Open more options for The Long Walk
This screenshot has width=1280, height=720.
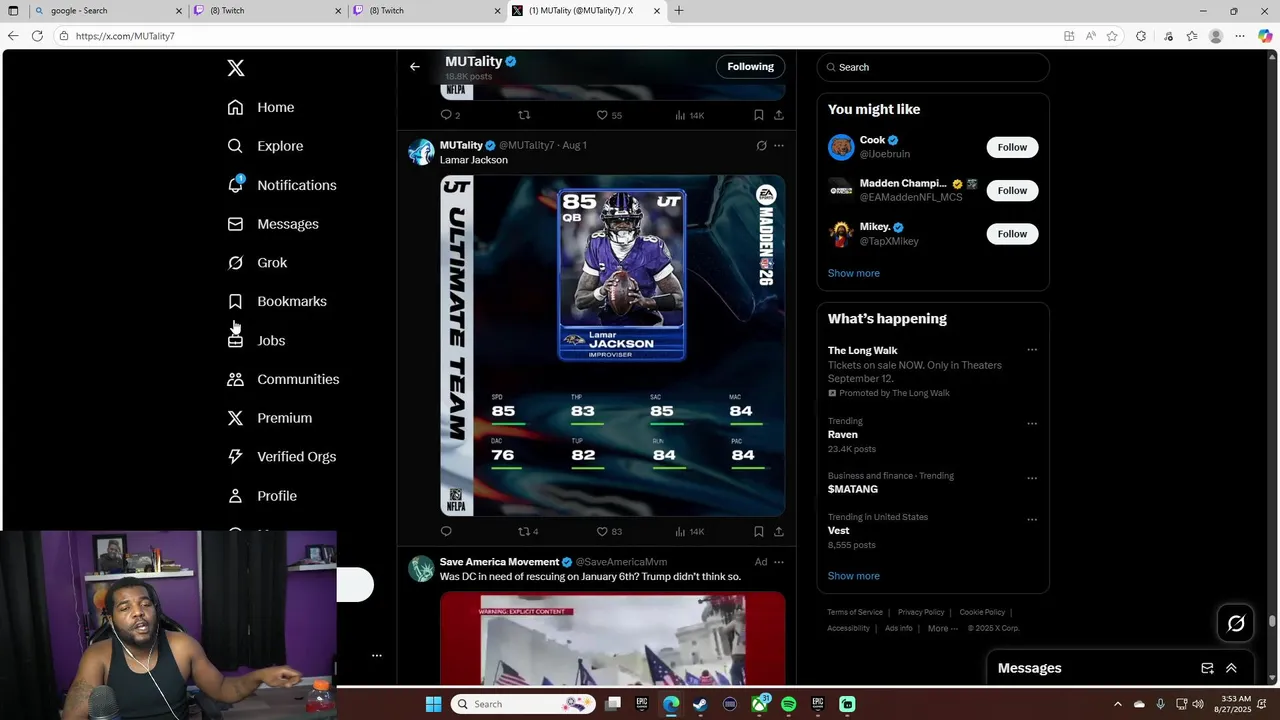(1032, 350)
